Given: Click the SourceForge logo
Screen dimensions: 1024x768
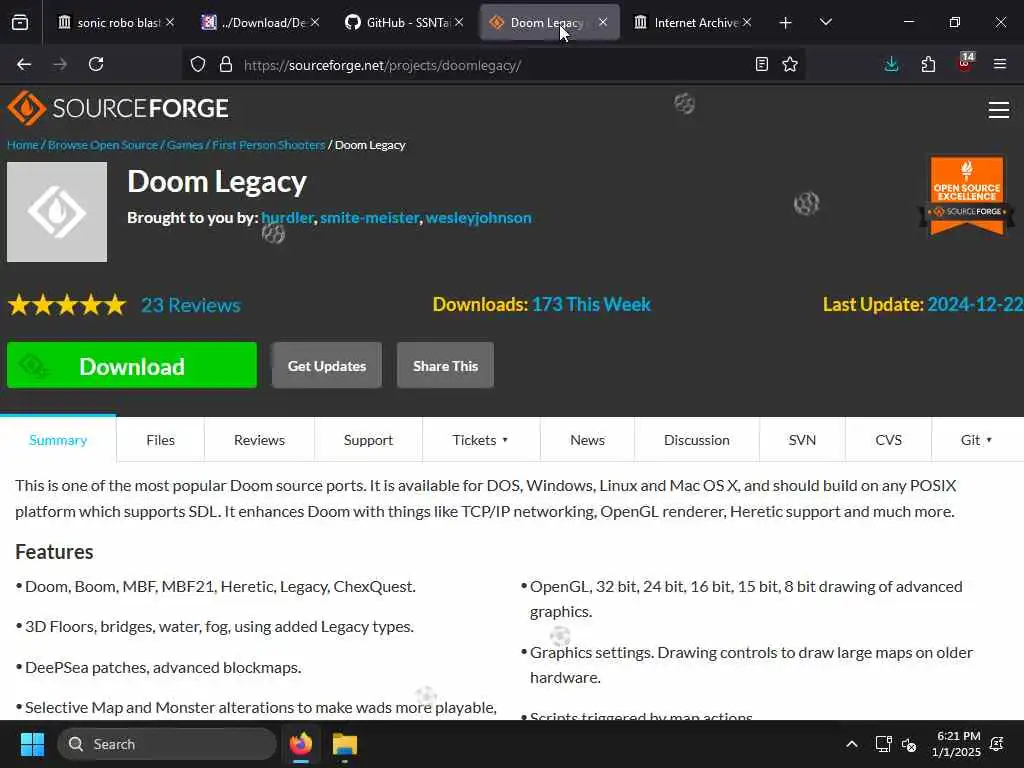Looking at the screenshot, I should tap(118, 108).
